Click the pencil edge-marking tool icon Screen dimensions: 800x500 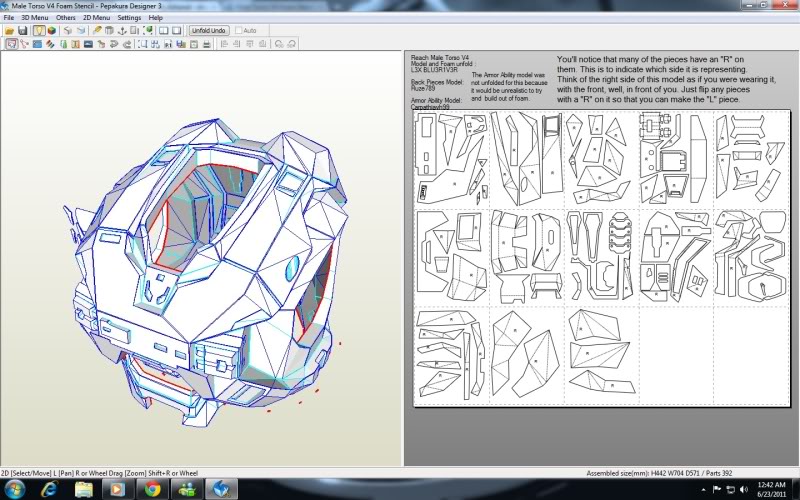tap(97, 31)
